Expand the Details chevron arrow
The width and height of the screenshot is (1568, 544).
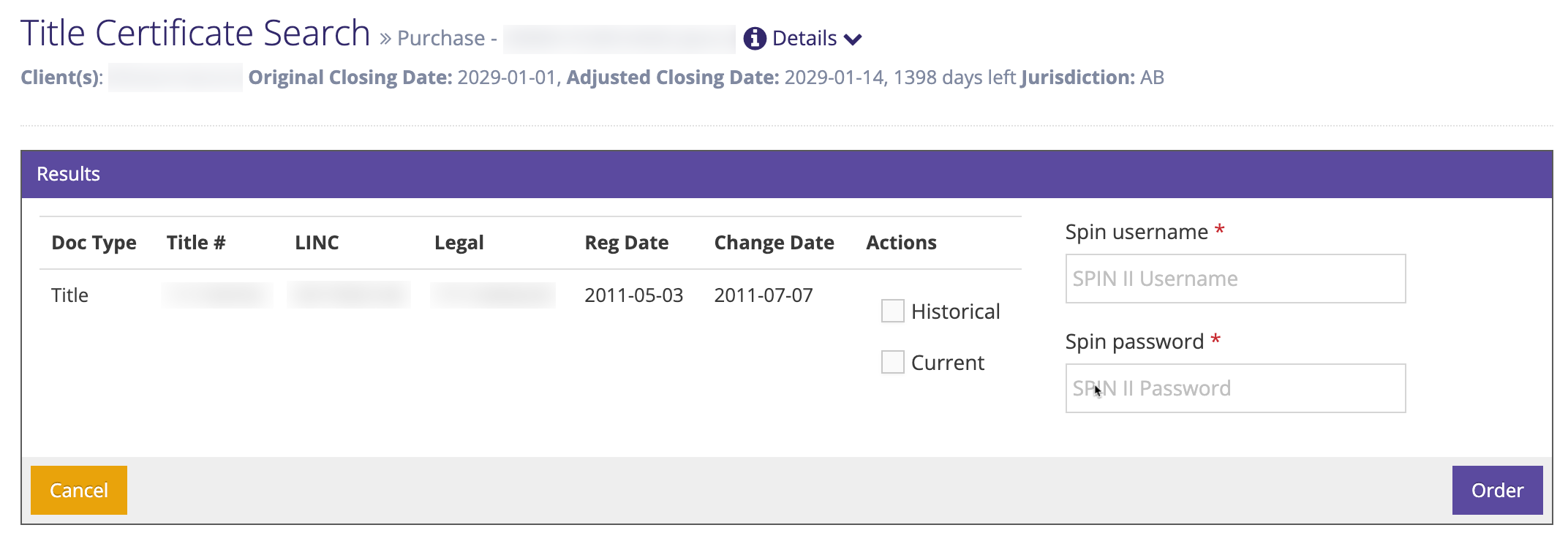click(x=853, y=39)
